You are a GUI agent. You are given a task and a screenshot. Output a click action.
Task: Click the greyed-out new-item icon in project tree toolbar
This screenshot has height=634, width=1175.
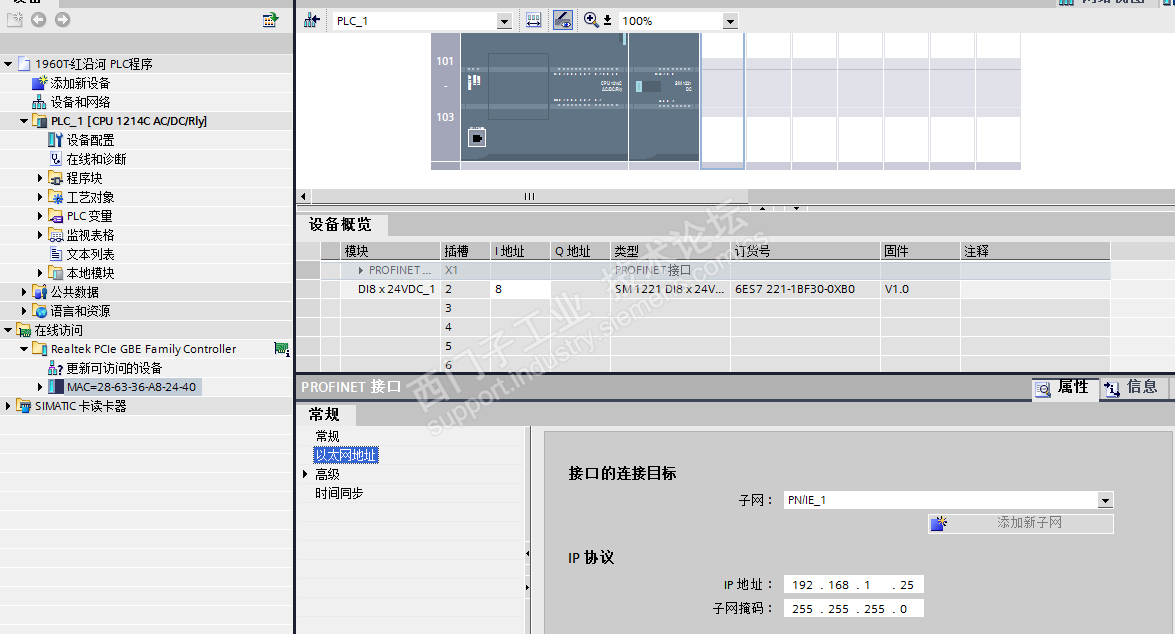pos(15,19)
